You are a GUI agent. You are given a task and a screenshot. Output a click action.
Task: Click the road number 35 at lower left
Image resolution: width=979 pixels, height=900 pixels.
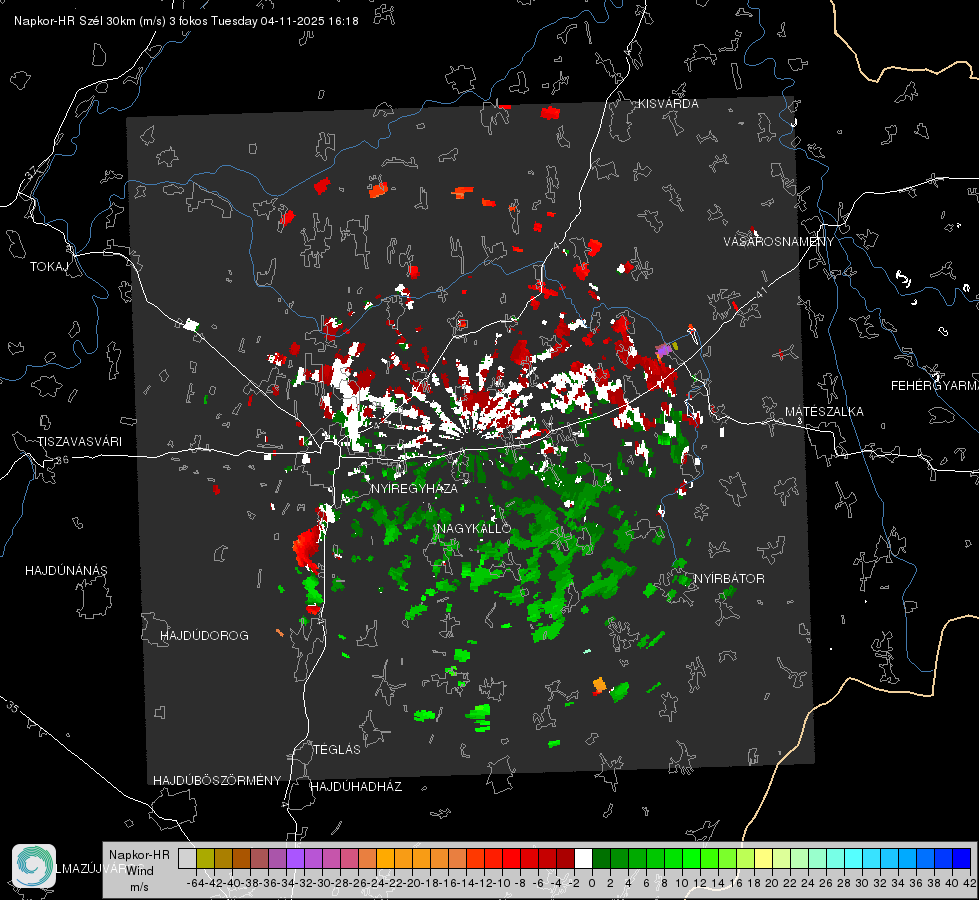tap(12, 706)
